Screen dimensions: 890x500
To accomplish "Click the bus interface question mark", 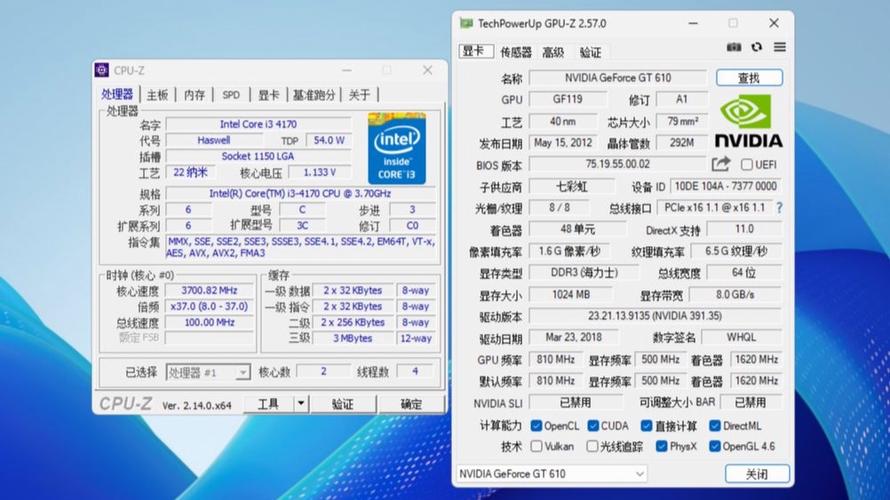I will [x=779, y=208].
